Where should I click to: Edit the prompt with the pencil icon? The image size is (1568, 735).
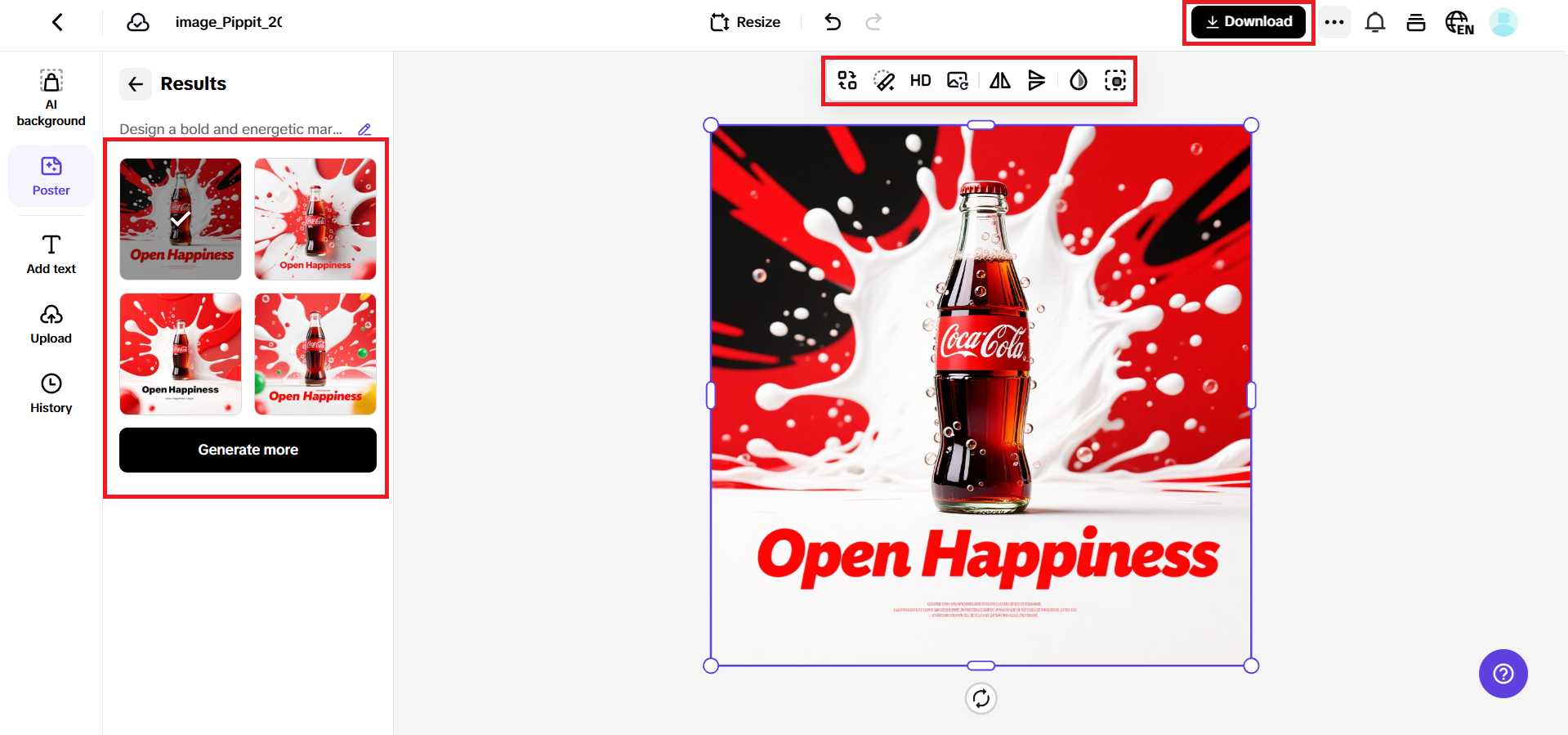(365, 129)
